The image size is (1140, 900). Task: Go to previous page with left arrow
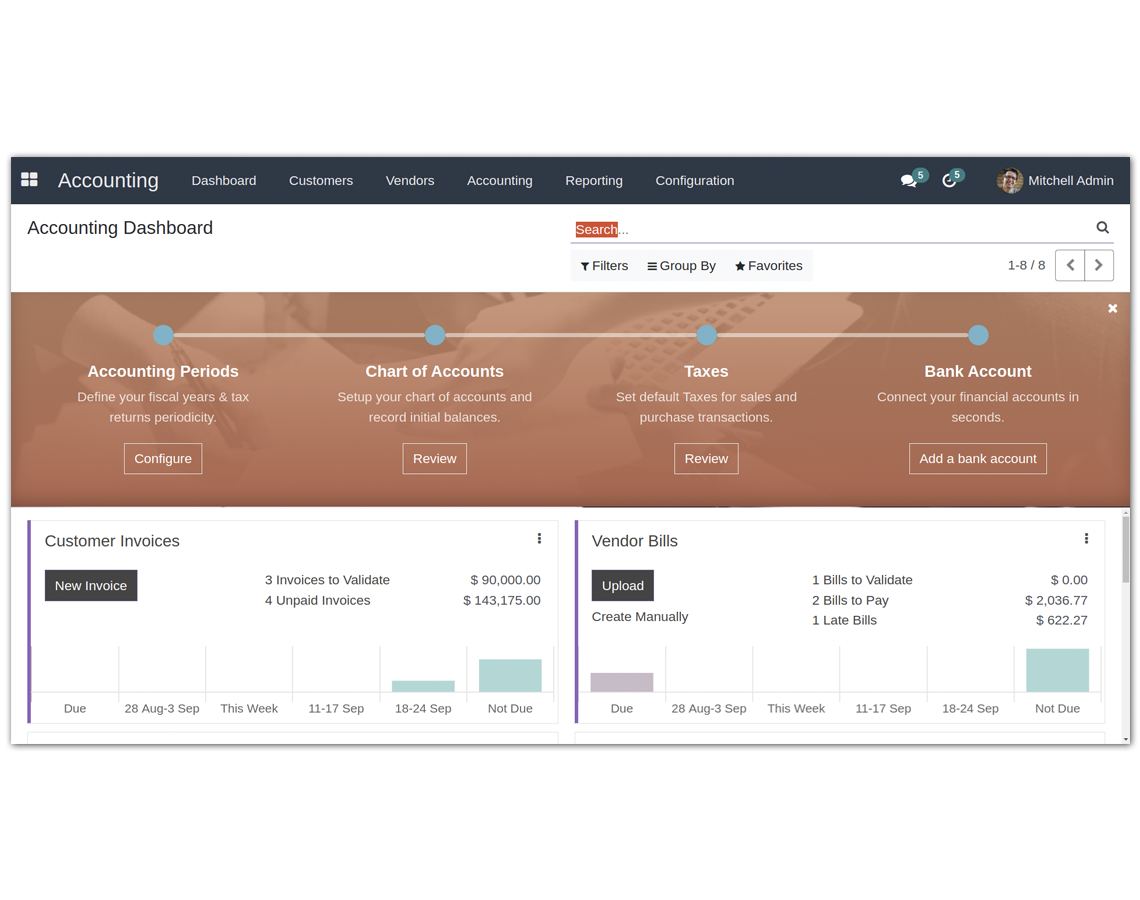(x=1070, y=266)
